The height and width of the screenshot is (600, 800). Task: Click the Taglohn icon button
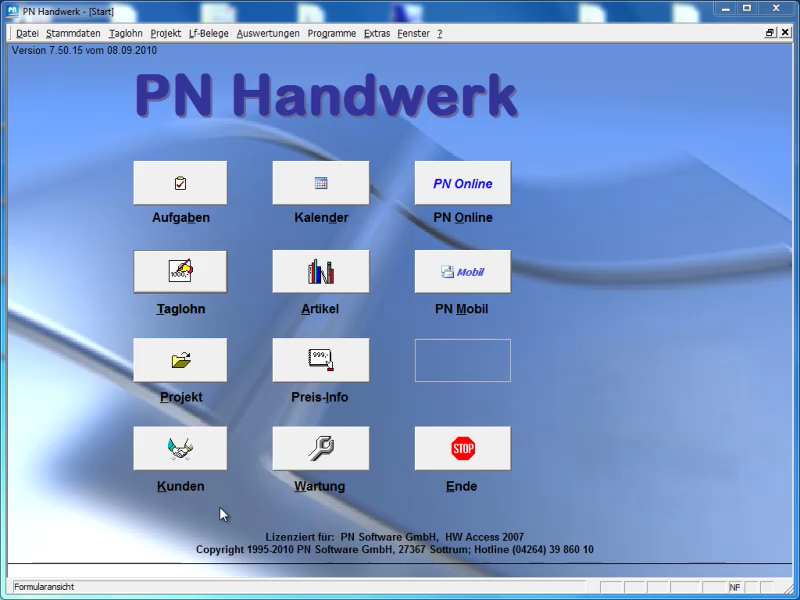[180, 271]
